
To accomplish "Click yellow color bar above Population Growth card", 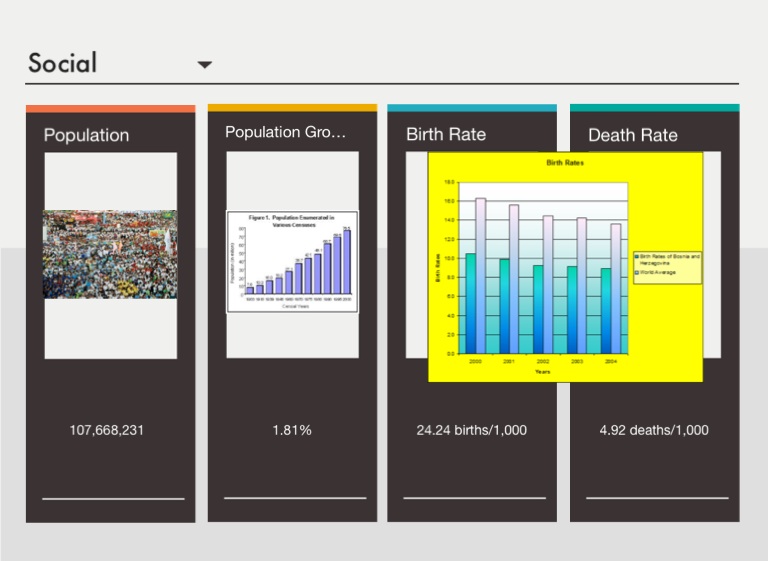I will [x=292, y=107].
